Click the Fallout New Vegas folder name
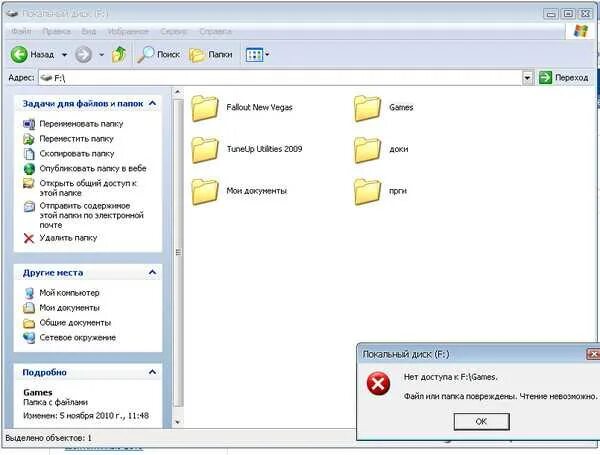This screenshot has width=600, height=455. tap(259, 107)
